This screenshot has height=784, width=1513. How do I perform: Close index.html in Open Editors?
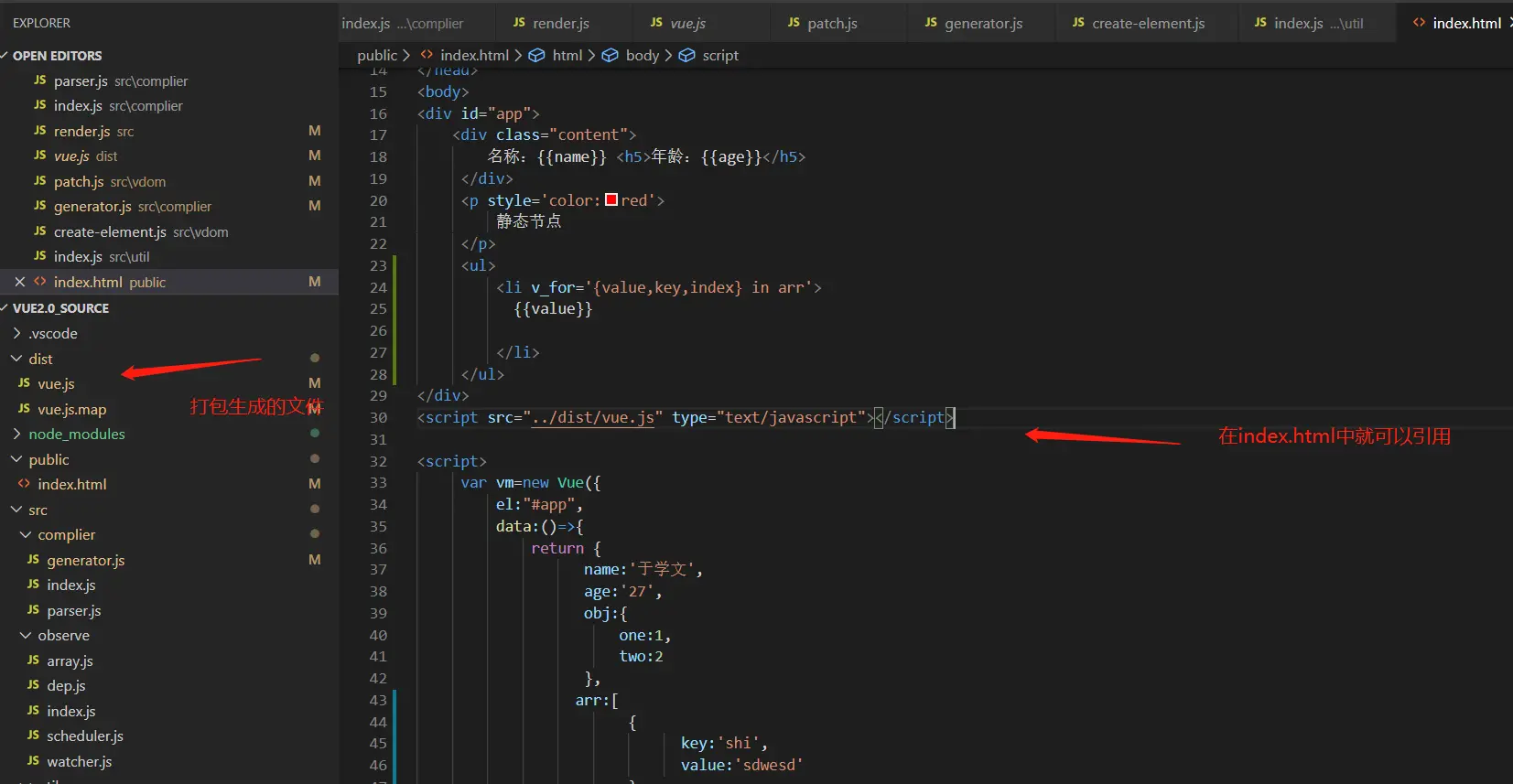pyautogui.click(x=19, y=282)
